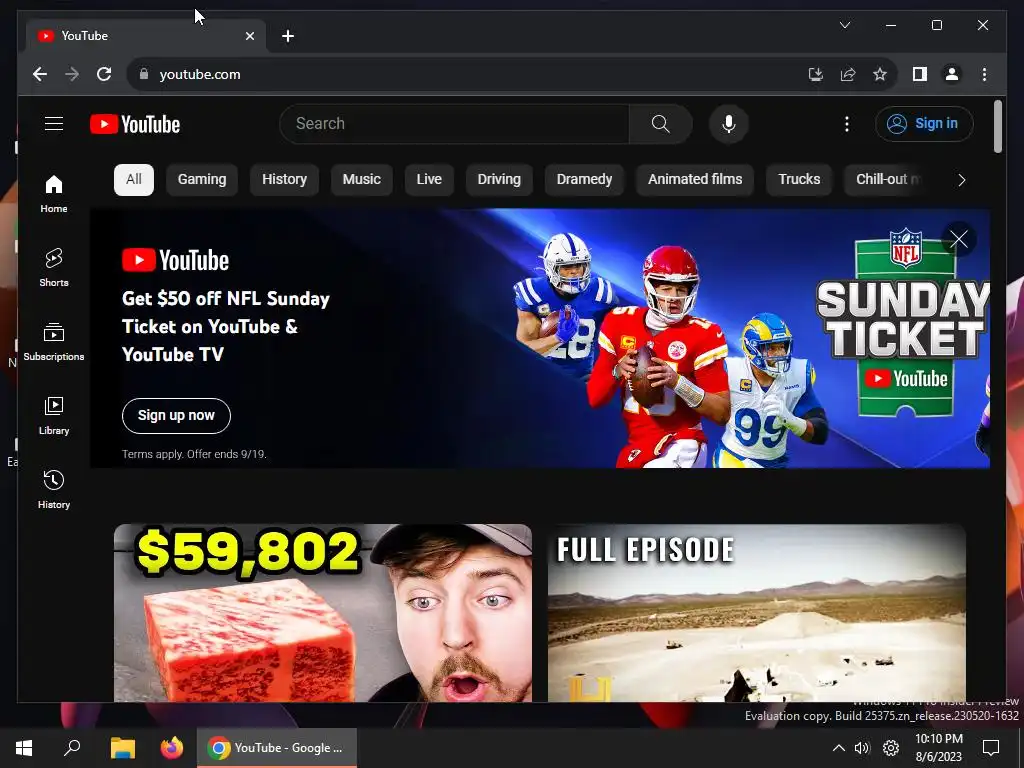This screenshot has height=768, width=1024.
Task: Open the notification center icon
Action: pos(991,748)
